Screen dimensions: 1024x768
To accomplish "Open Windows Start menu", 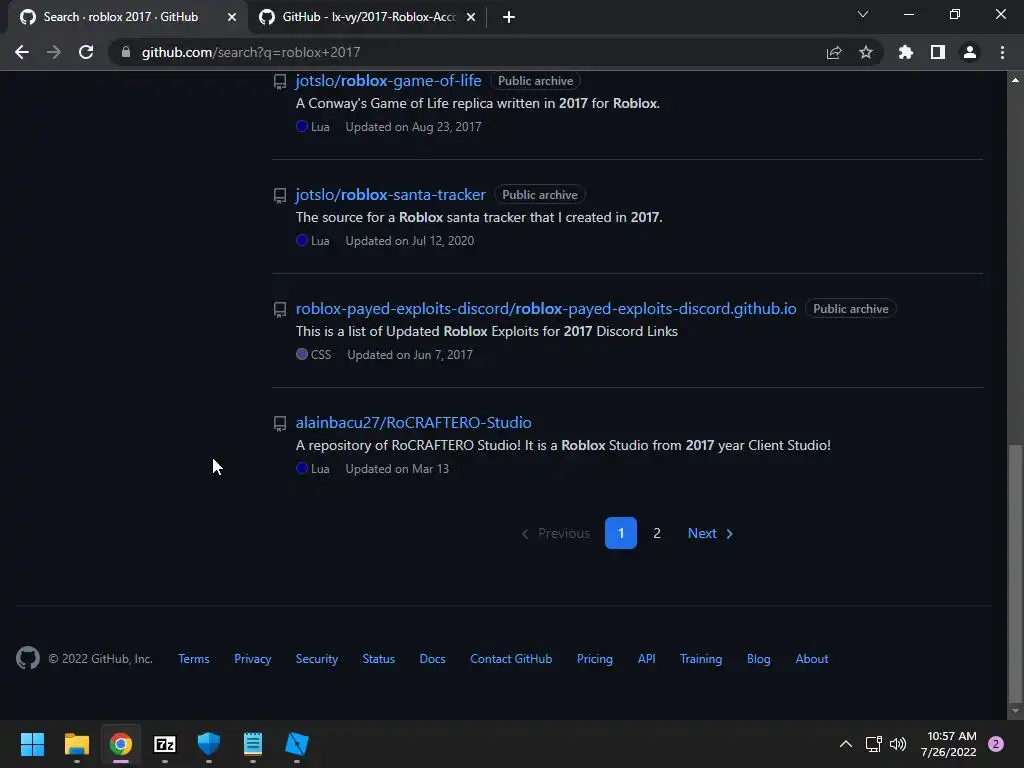I will (32, 744).
